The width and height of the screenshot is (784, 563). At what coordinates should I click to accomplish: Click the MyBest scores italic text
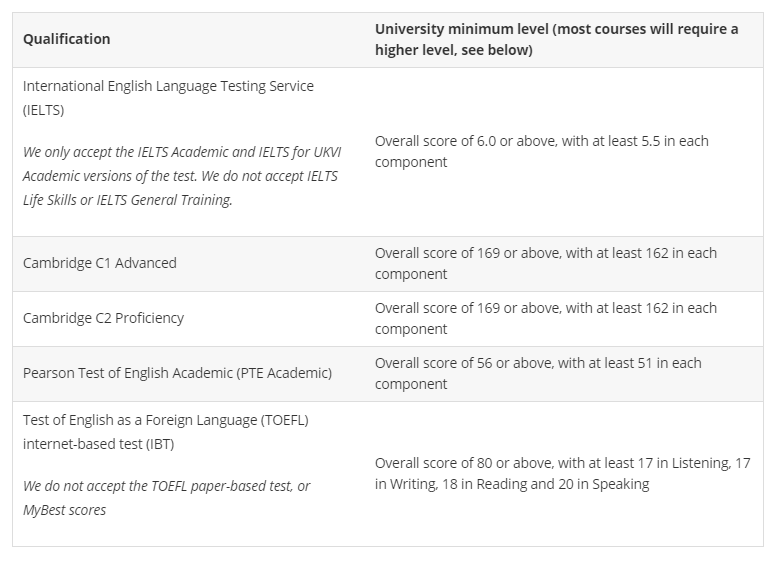pos(64,510)
